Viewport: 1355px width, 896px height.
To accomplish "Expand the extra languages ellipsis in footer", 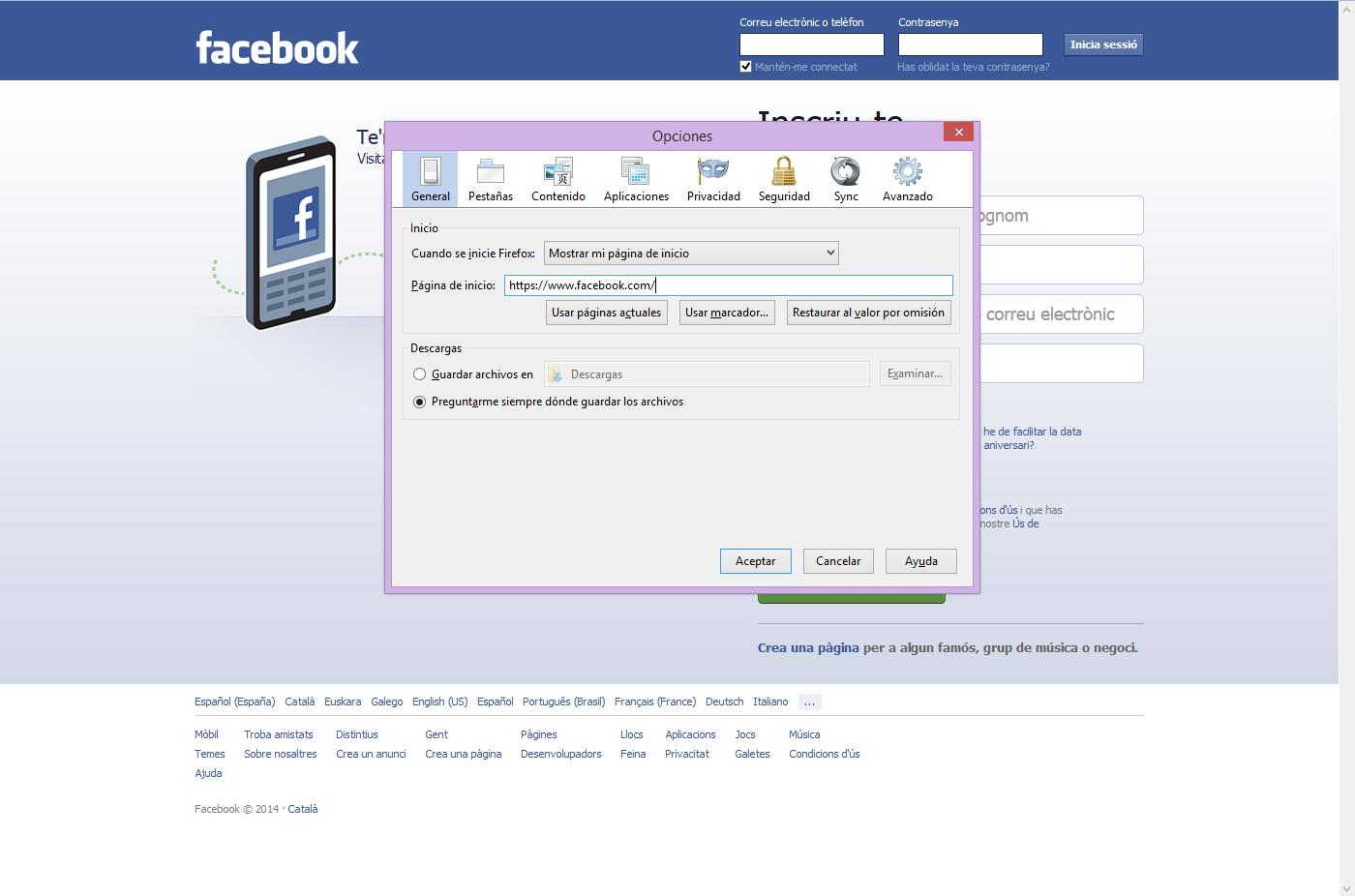I will [x=809, y=702].
